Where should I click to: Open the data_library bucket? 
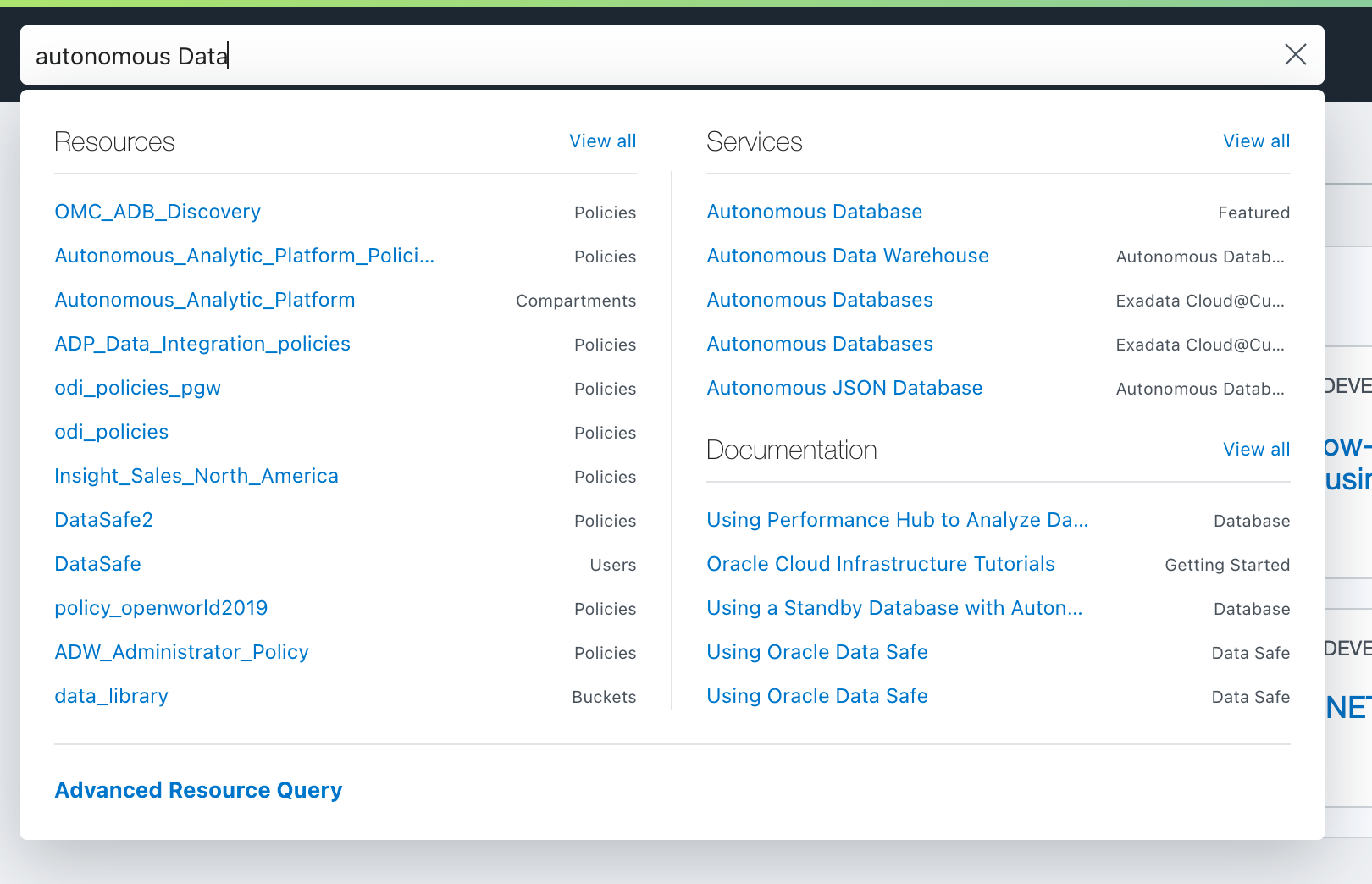pyautogui.click(x=111, y=696)
